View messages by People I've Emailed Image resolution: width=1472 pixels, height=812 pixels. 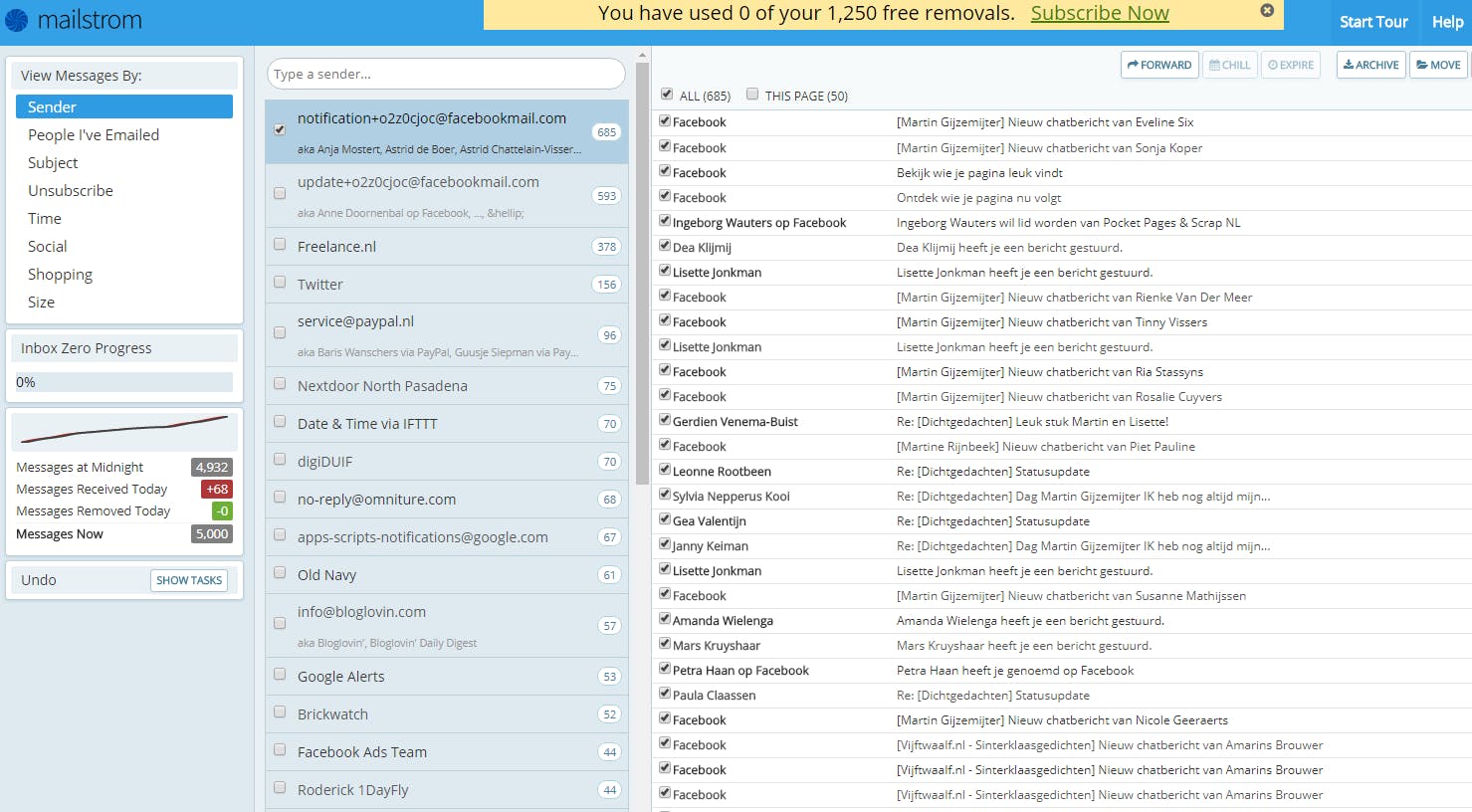point(94,134)
